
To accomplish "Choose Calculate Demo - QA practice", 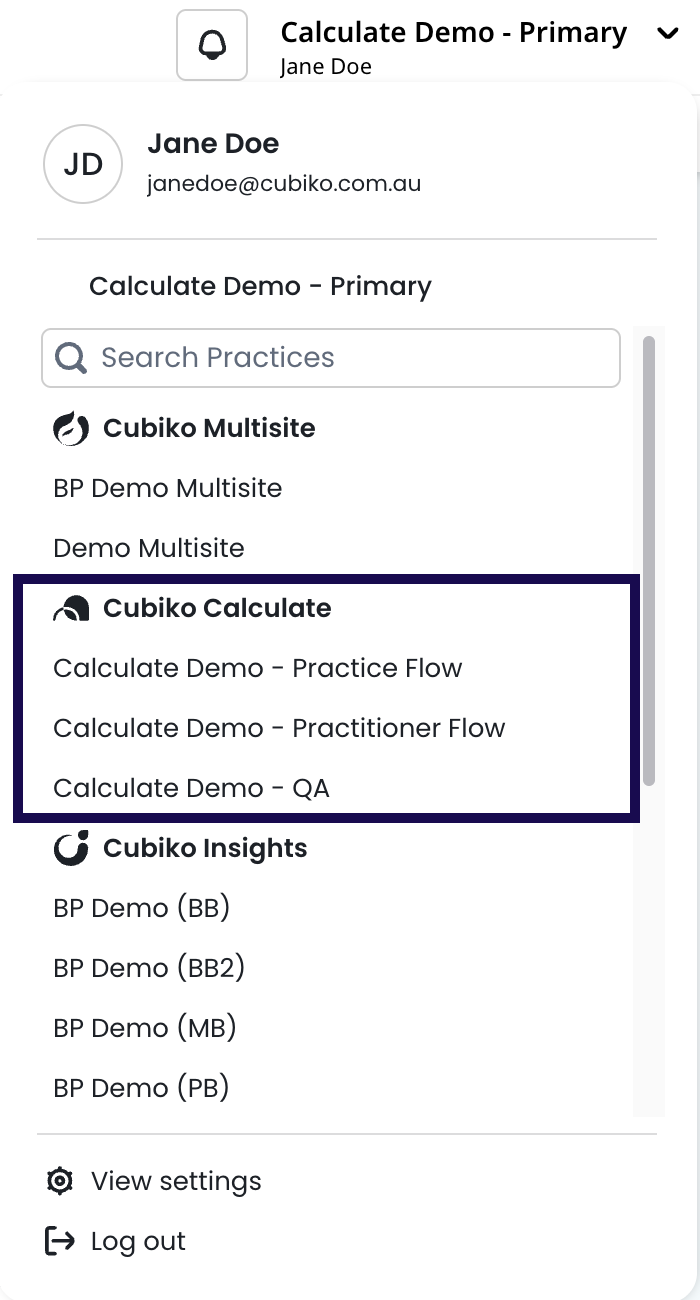I will (191, 788).
